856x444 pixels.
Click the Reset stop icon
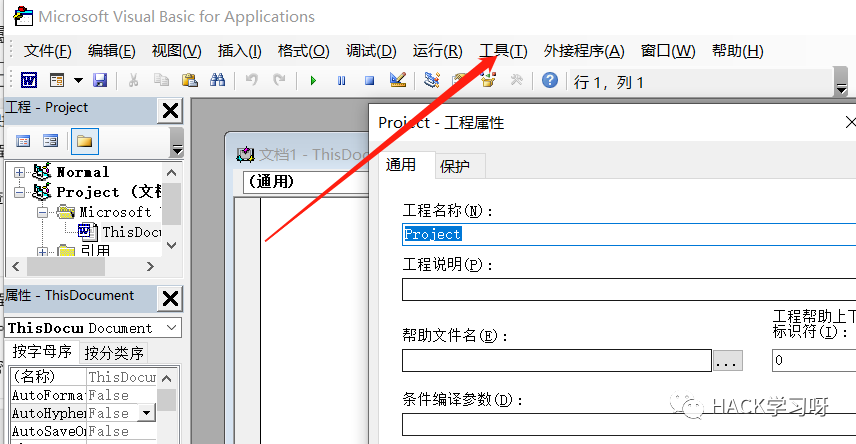[x=370, y=81]
